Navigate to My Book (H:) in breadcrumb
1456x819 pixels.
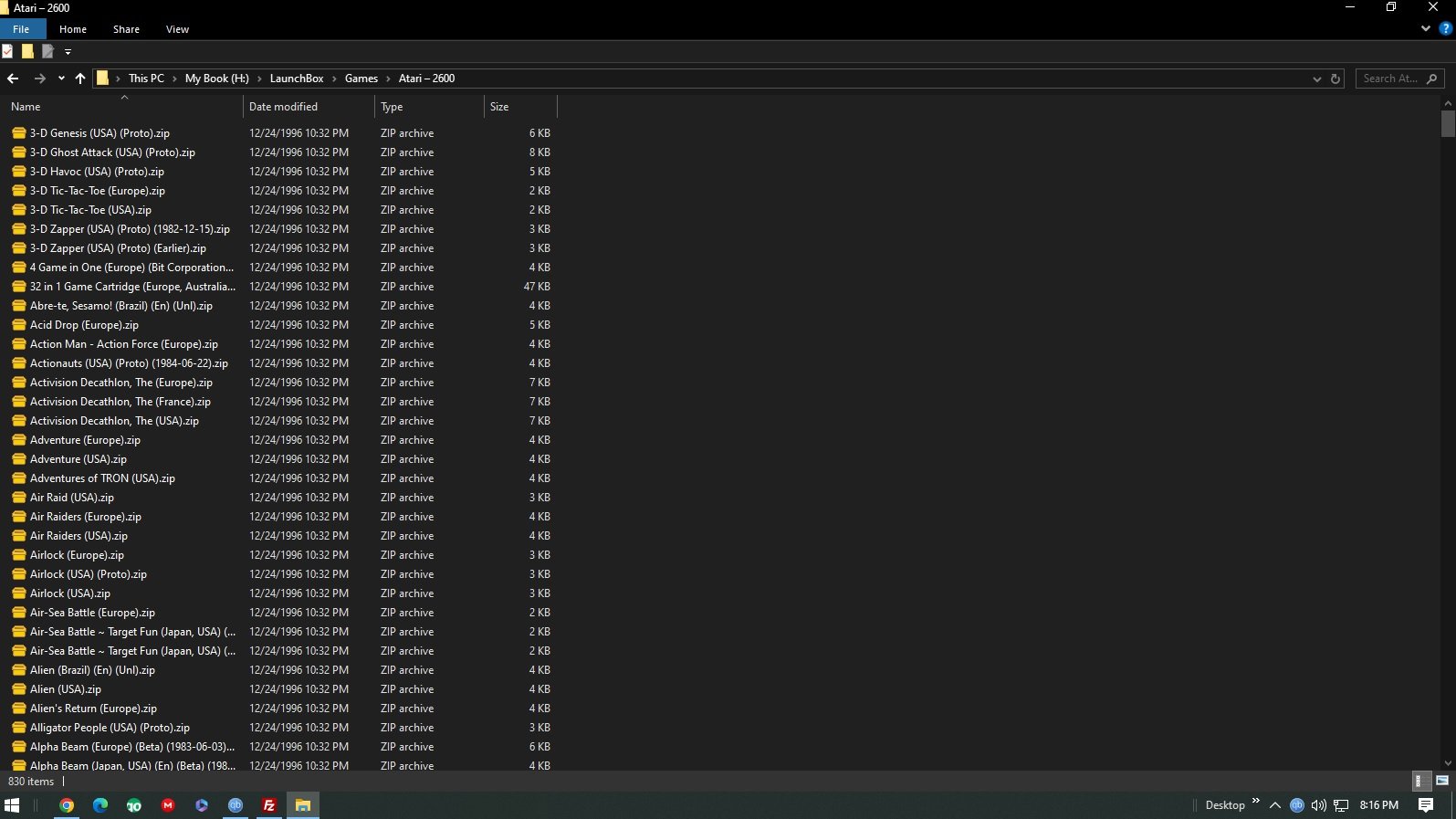coord(217,79)
